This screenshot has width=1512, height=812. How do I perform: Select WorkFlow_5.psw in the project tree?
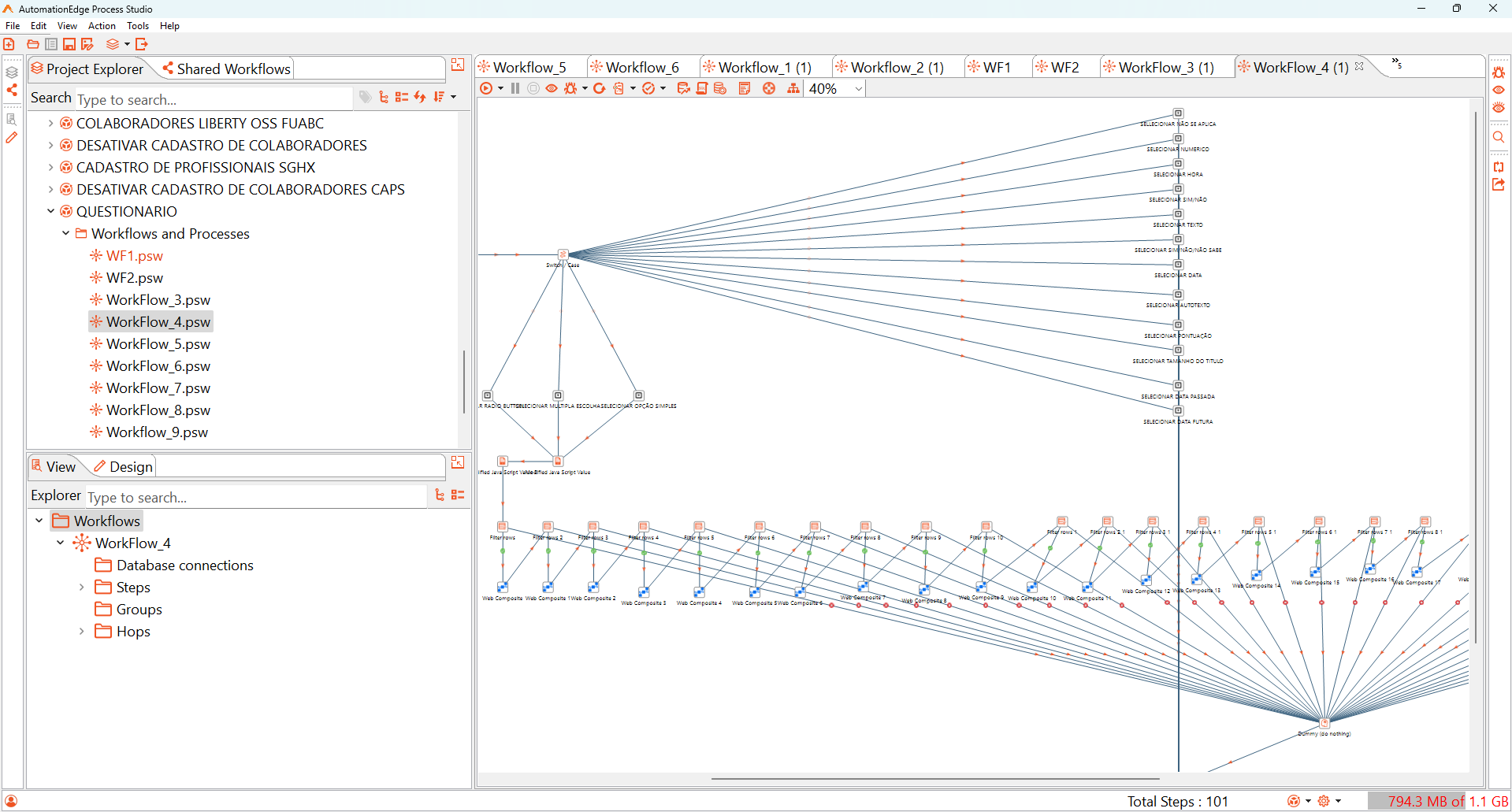click(158, 344)
